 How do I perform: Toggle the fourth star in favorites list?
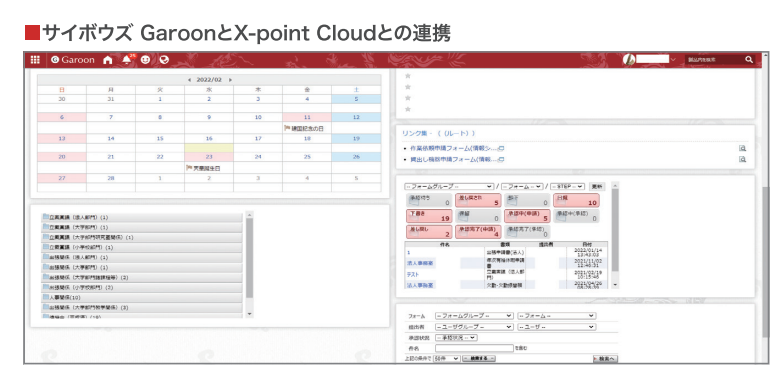pos(408,109)
